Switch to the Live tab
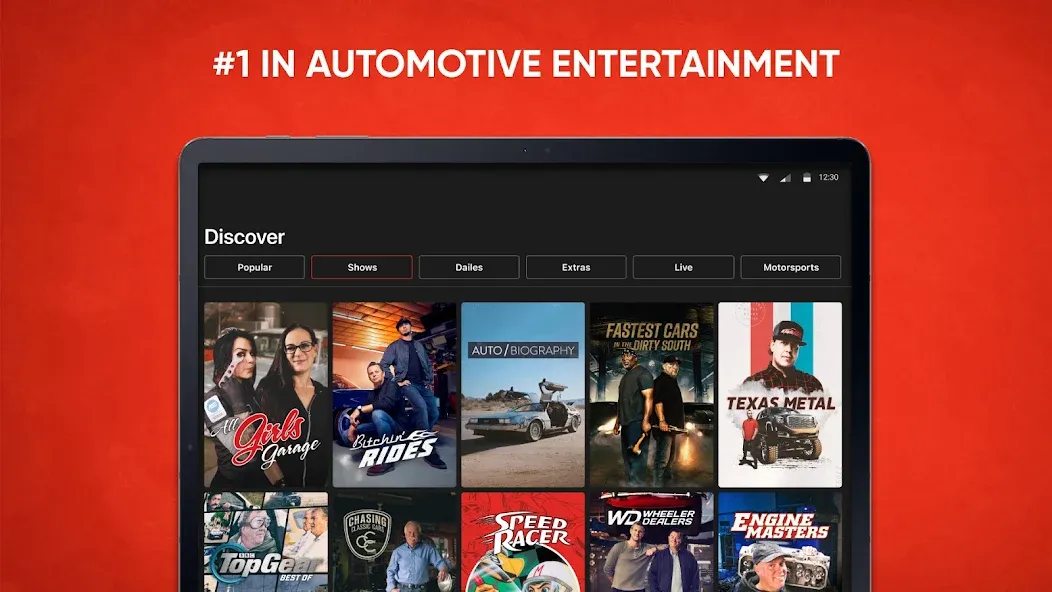 coord(683,267)
